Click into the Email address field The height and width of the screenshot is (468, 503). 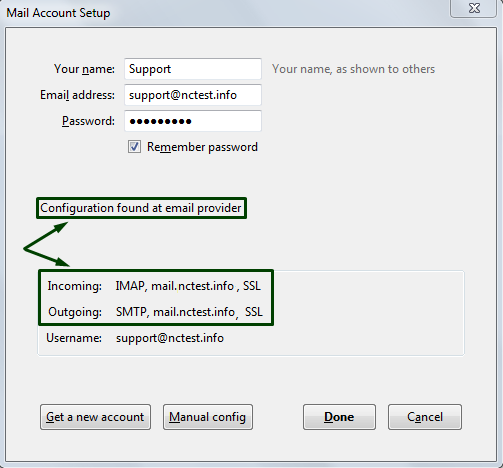193,95
